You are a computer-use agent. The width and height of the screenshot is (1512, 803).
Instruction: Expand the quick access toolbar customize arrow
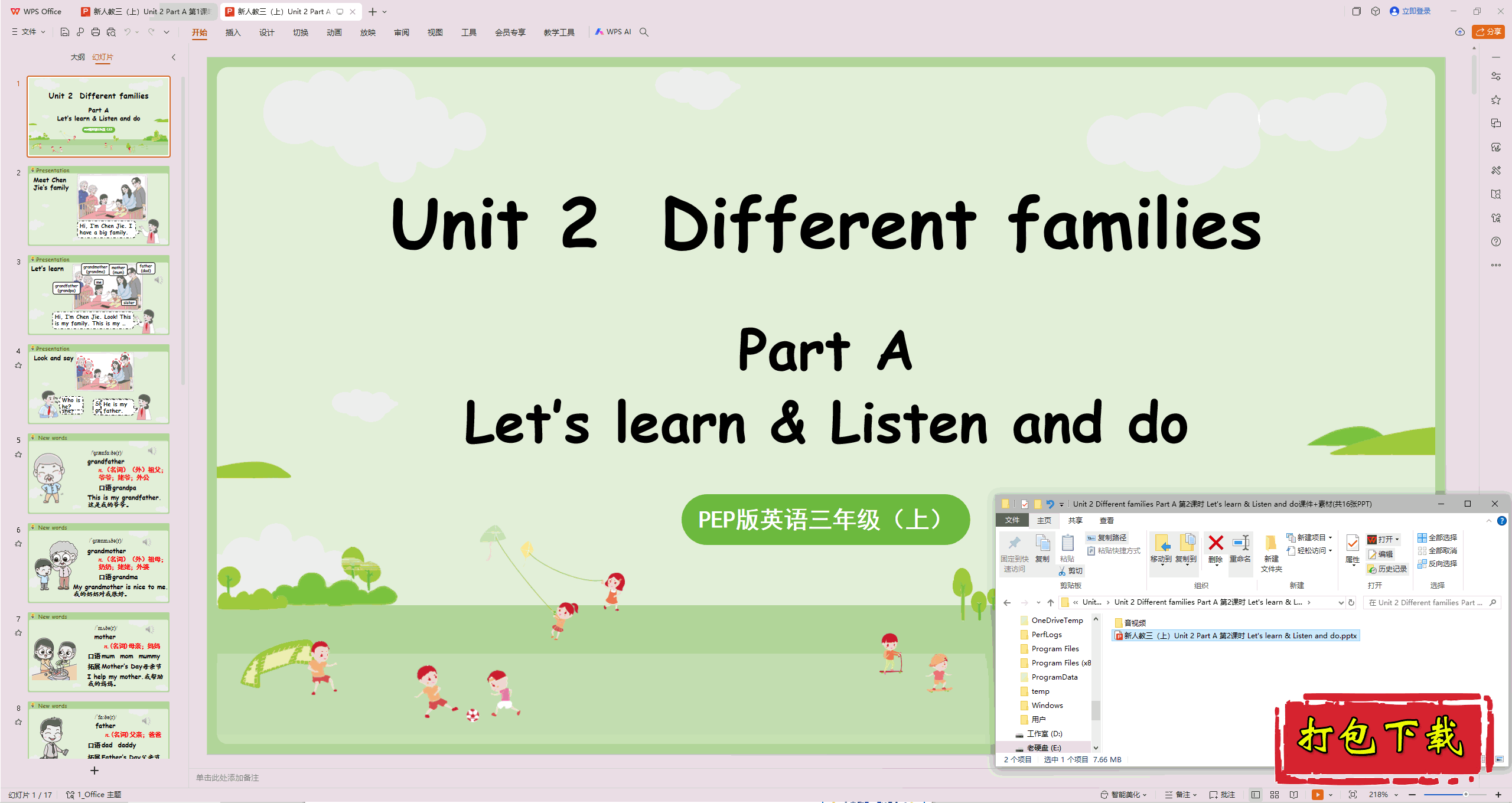pos(167,32)
